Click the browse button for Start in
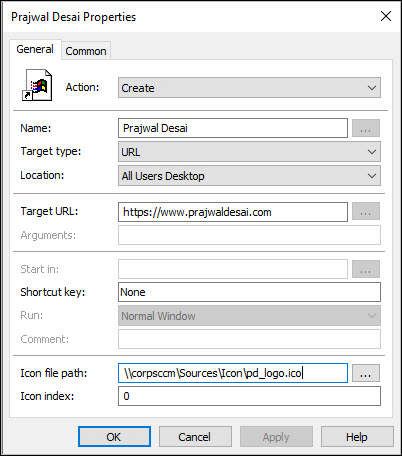Image resolution: width=402 pixels, height=456 pixels. (x=366, y=269)
